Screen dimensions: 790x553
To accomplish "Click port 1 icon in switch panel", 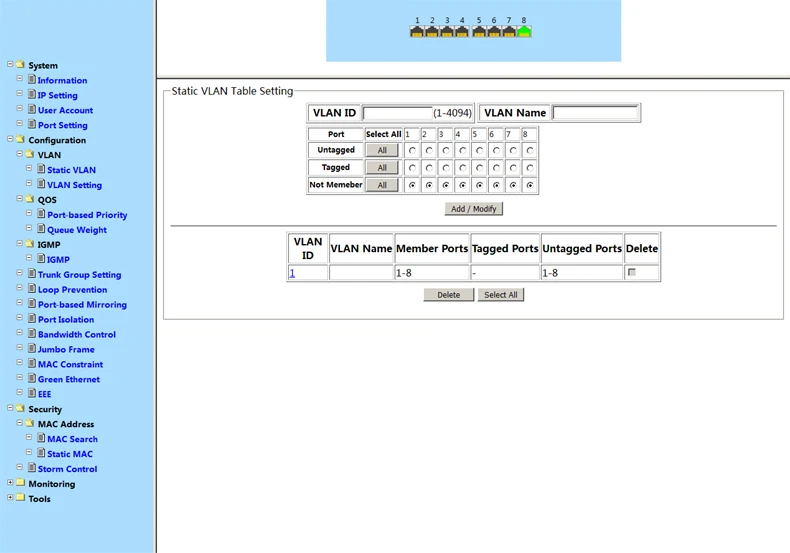I will click(417, 32).
